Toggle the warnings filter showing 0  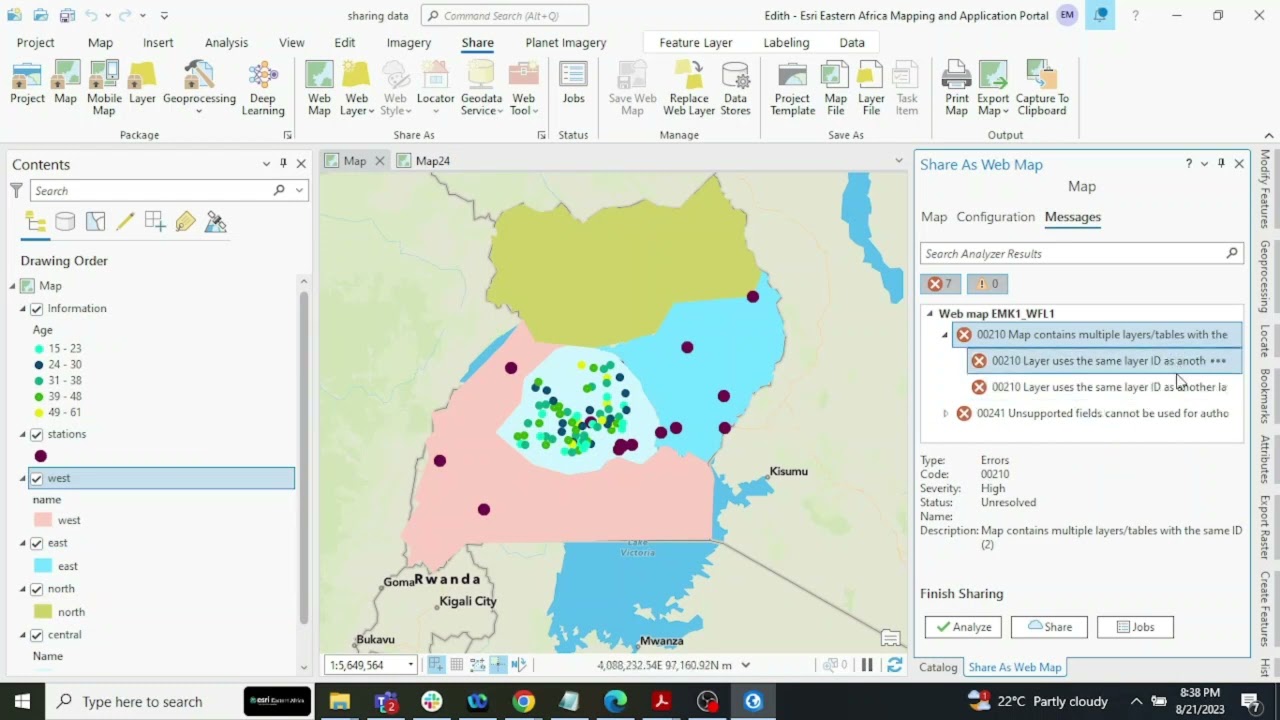tap(987, 284)
